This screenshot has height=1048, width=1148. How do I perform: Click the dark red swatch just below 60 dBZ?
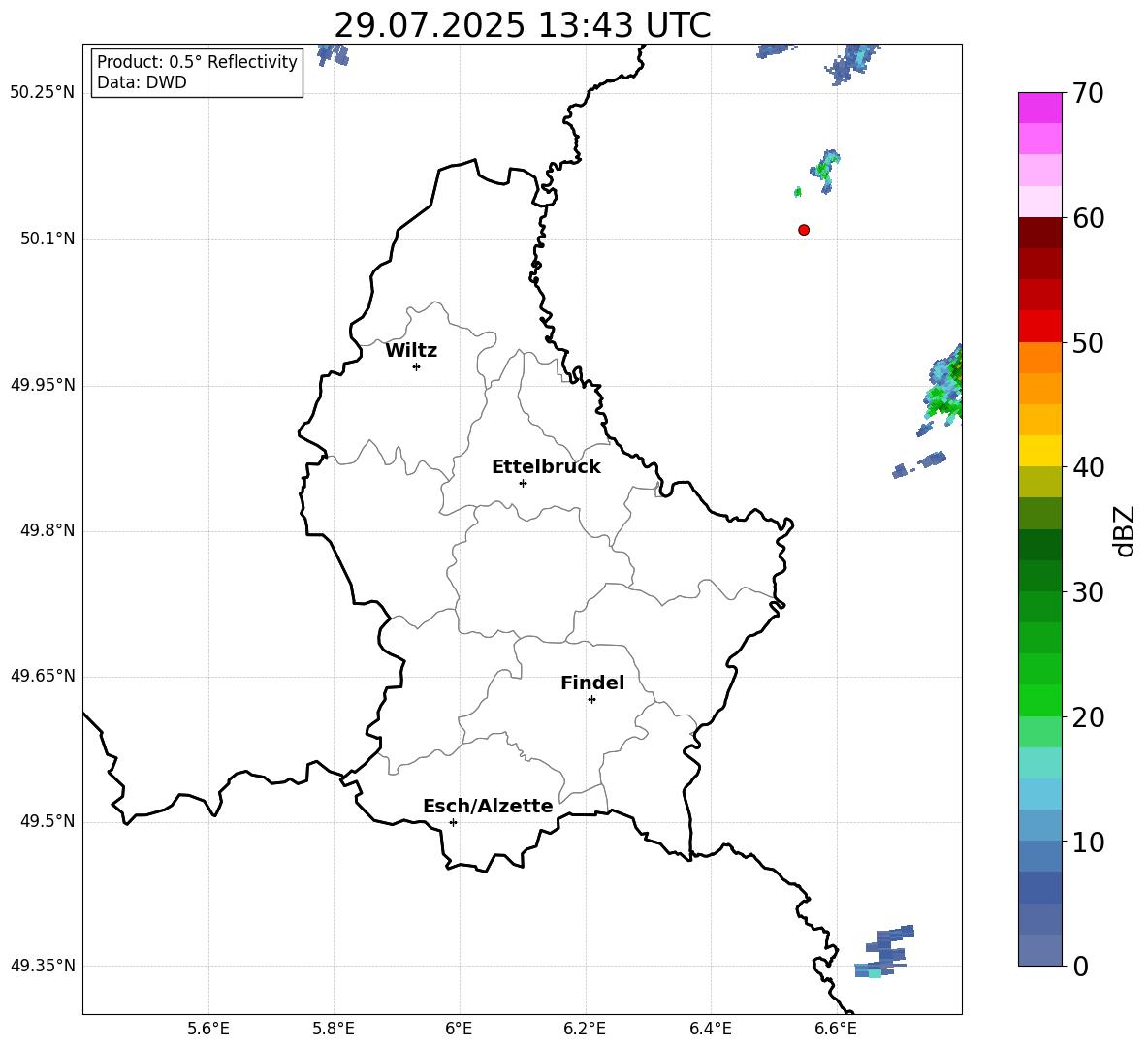(1039, 233)
